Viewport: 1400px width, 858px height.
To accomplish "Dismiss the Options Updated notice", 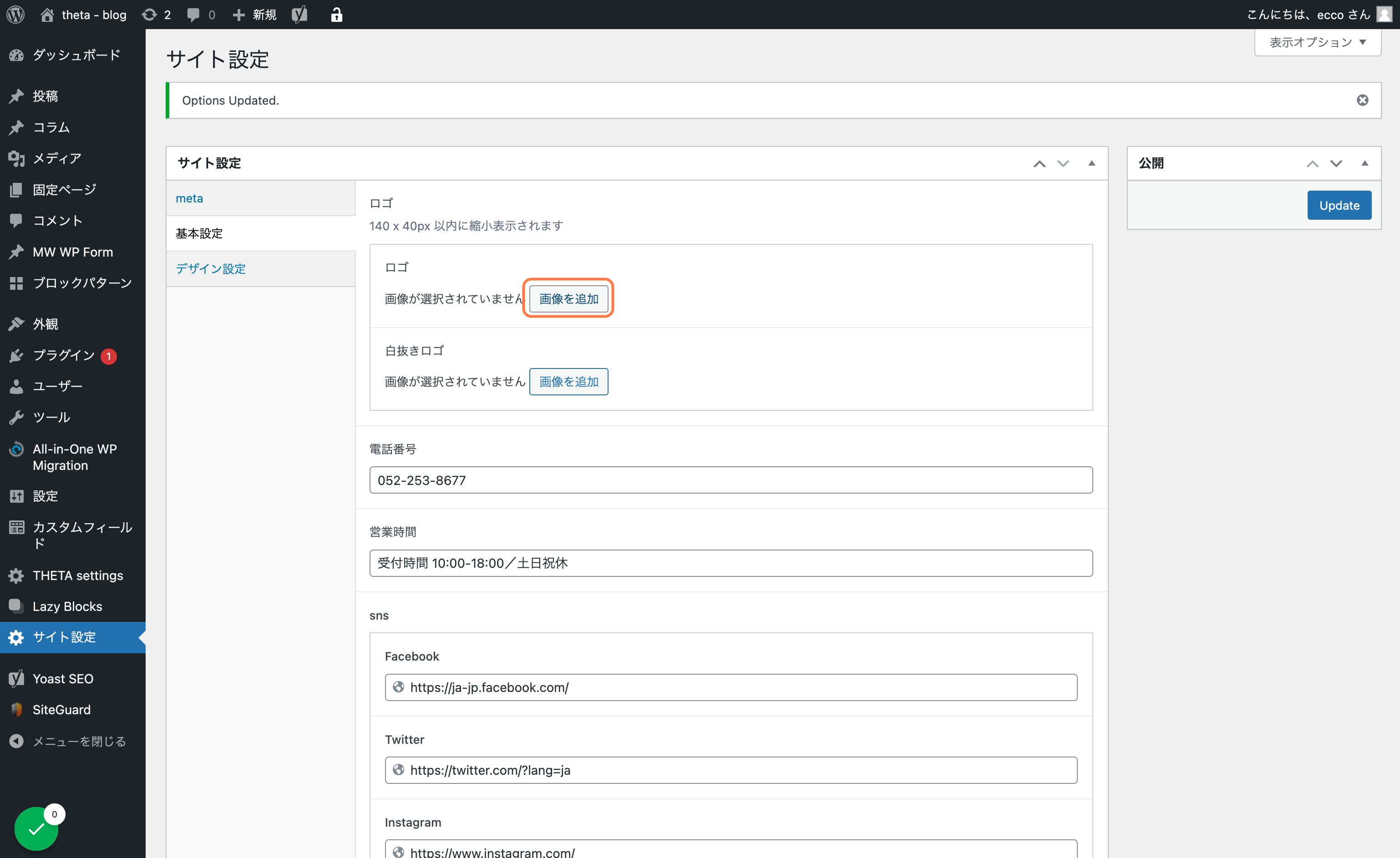I will click(1363, 101).
